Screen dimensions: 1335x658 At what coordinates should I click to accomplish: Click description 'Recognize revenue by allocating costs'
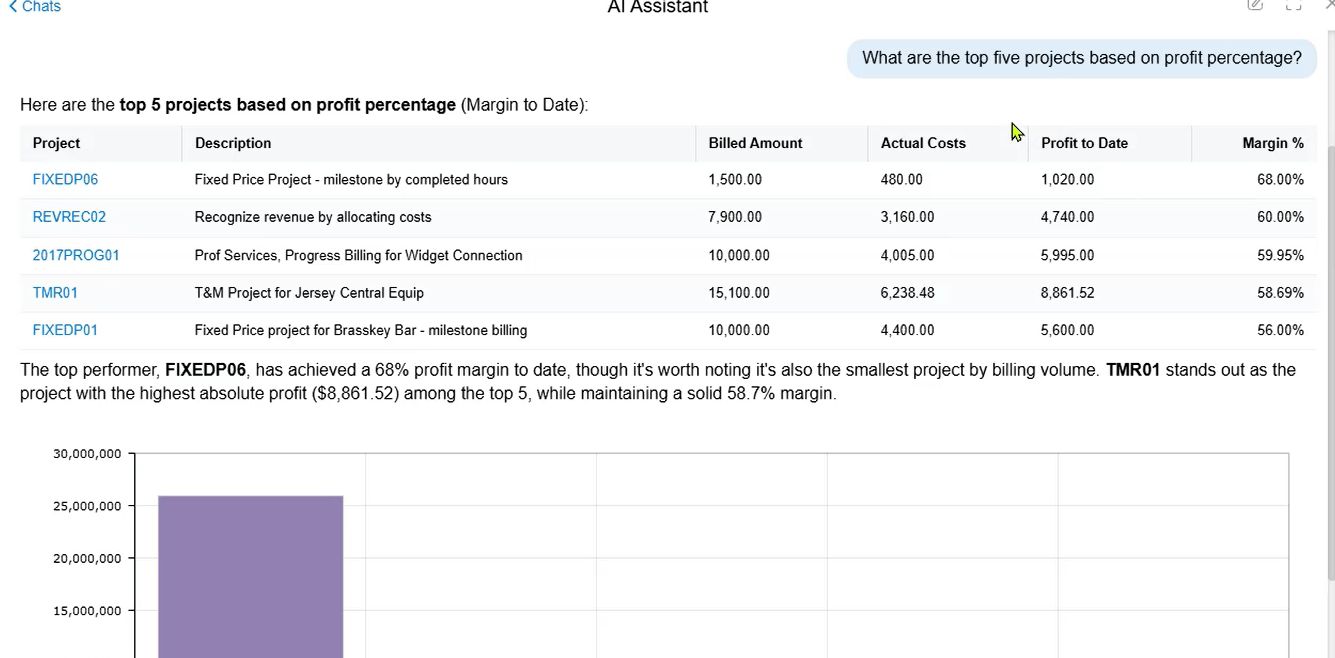tap(313, 217)
